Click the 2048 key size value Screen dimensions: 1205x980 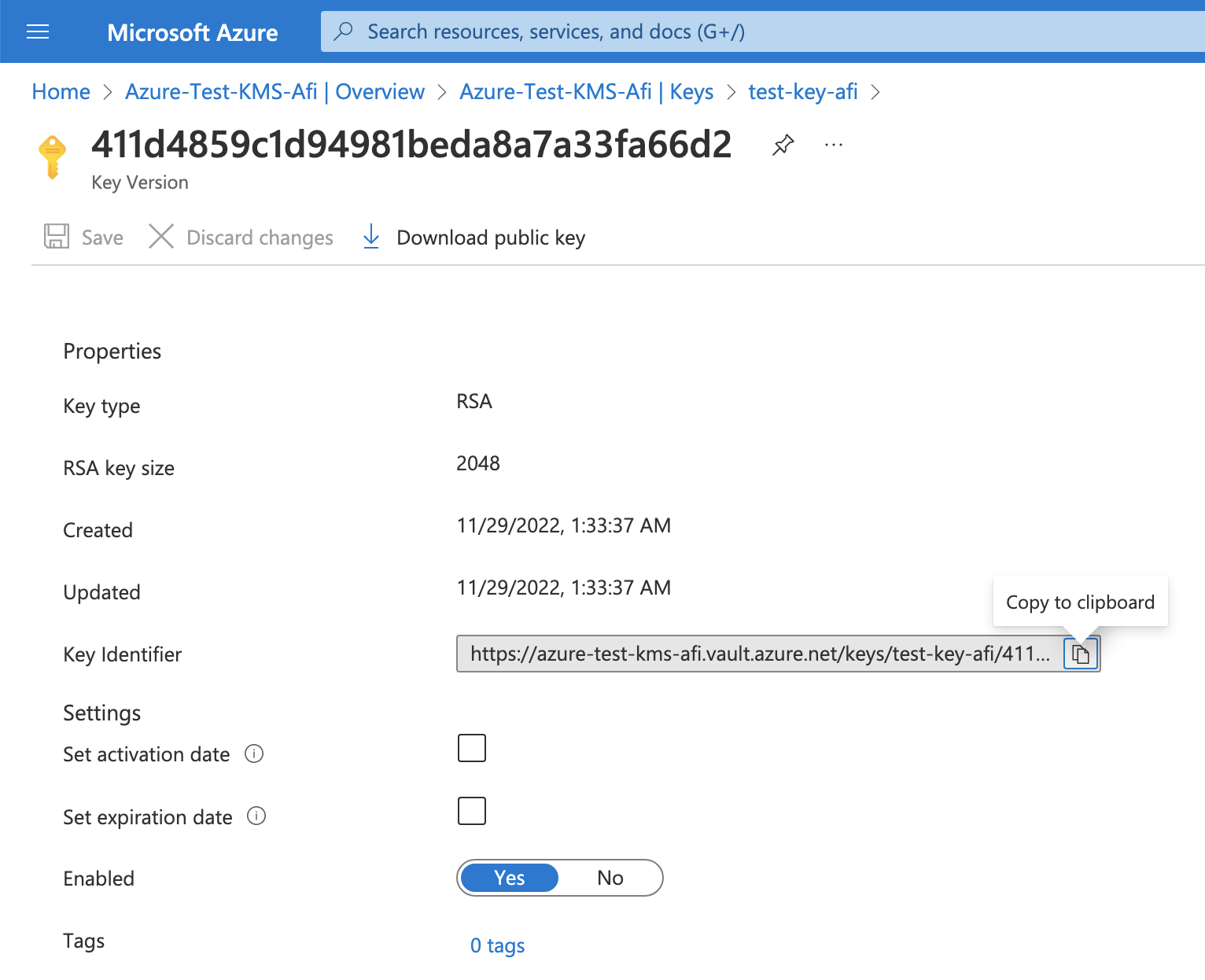coord(478,463)
